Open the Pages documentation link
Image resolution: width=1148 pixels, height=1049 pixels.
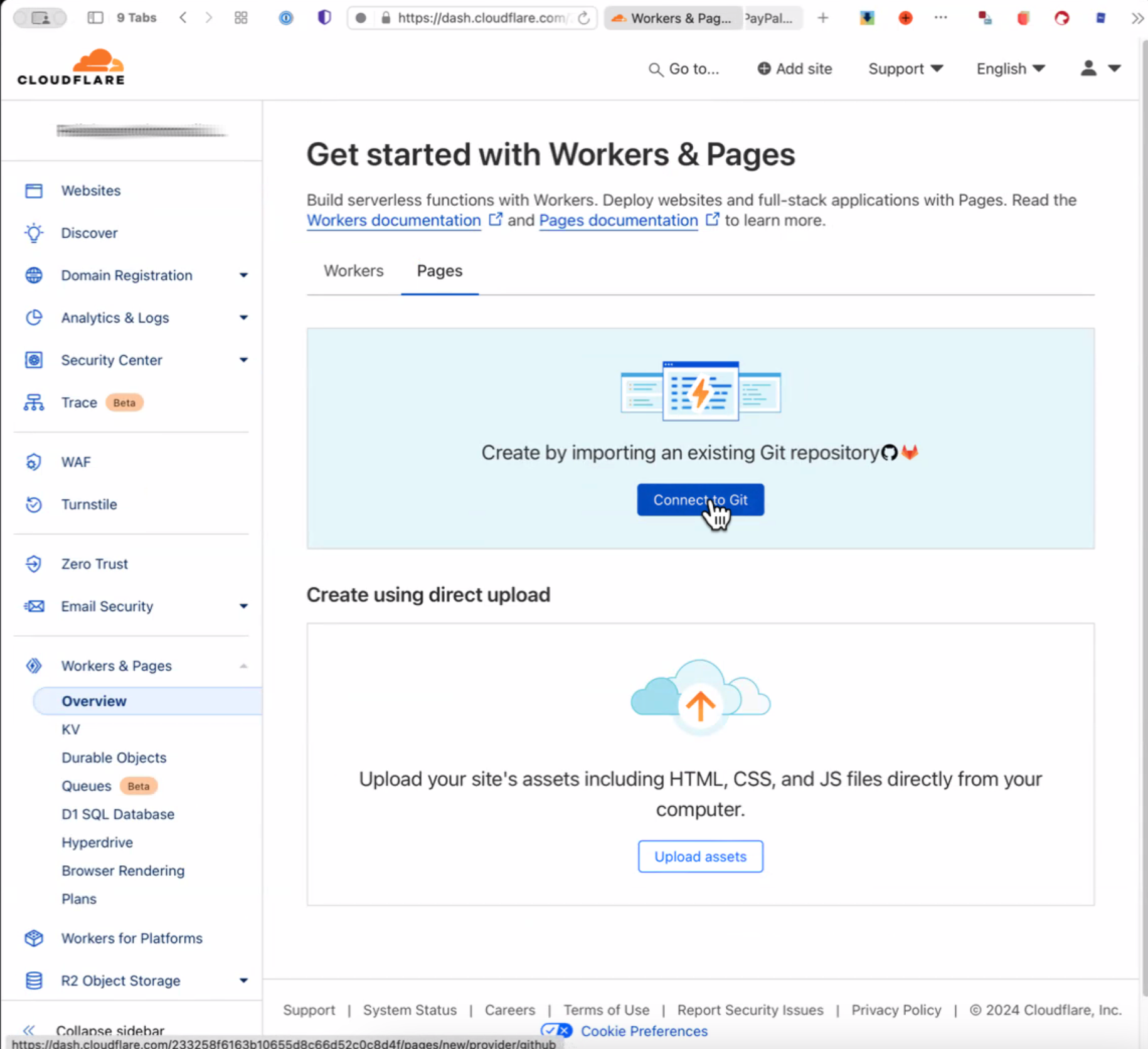(x=619, y=220)
